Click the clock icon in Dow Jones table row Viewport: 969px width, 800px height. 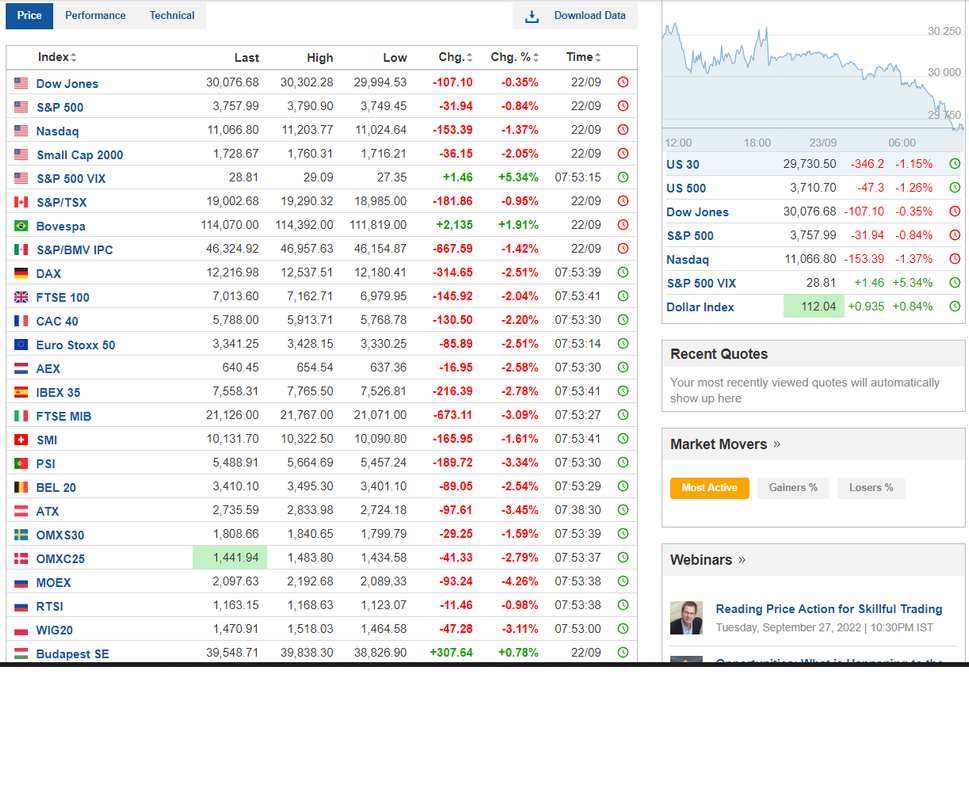[623, 82]
